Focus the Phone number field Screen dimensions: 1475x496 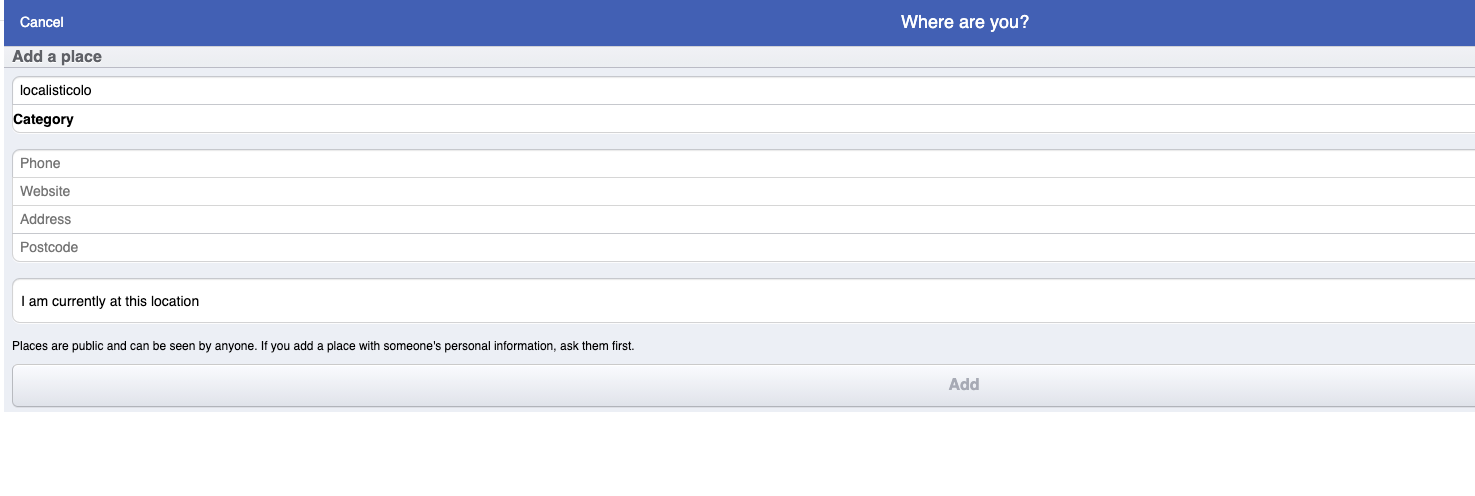coord(744,163)
